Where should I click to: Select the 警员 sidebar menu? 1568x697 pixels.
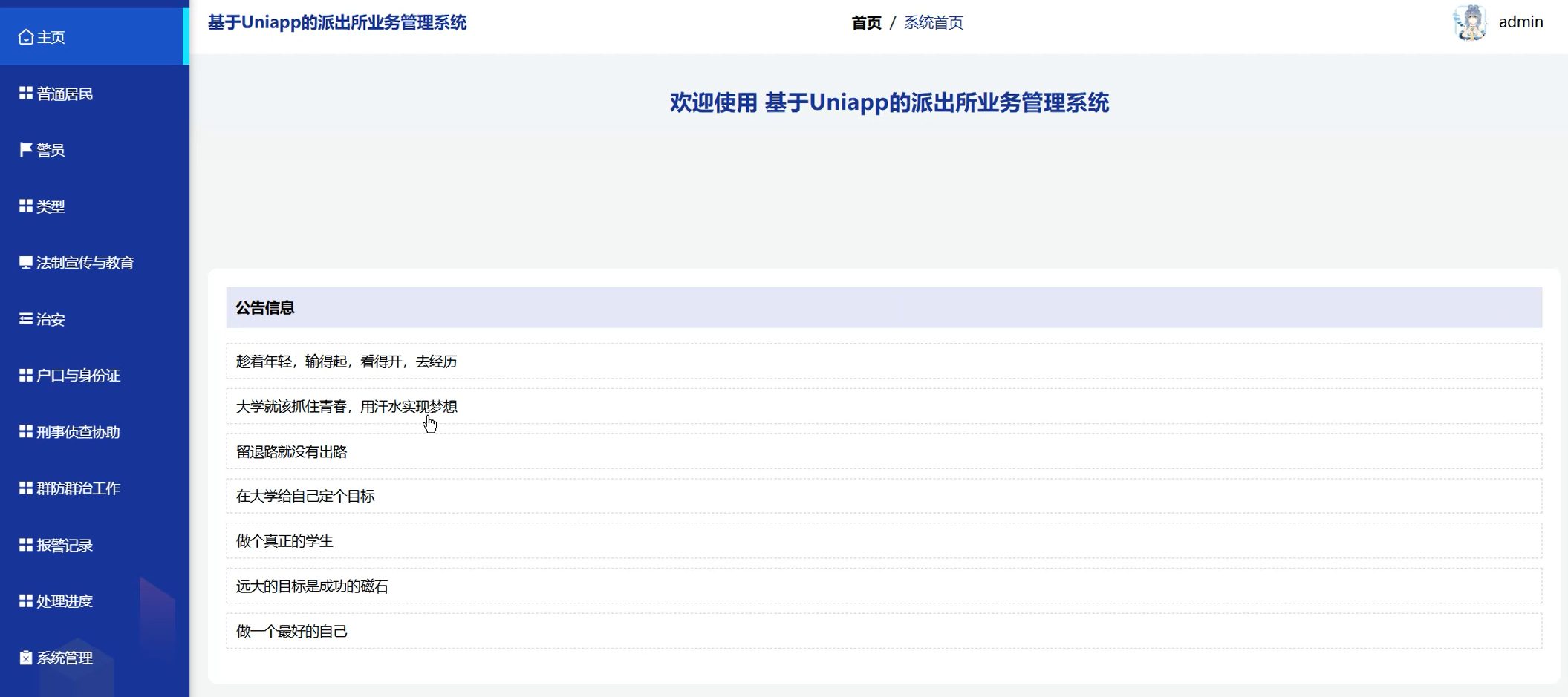(x=94, y=150)
